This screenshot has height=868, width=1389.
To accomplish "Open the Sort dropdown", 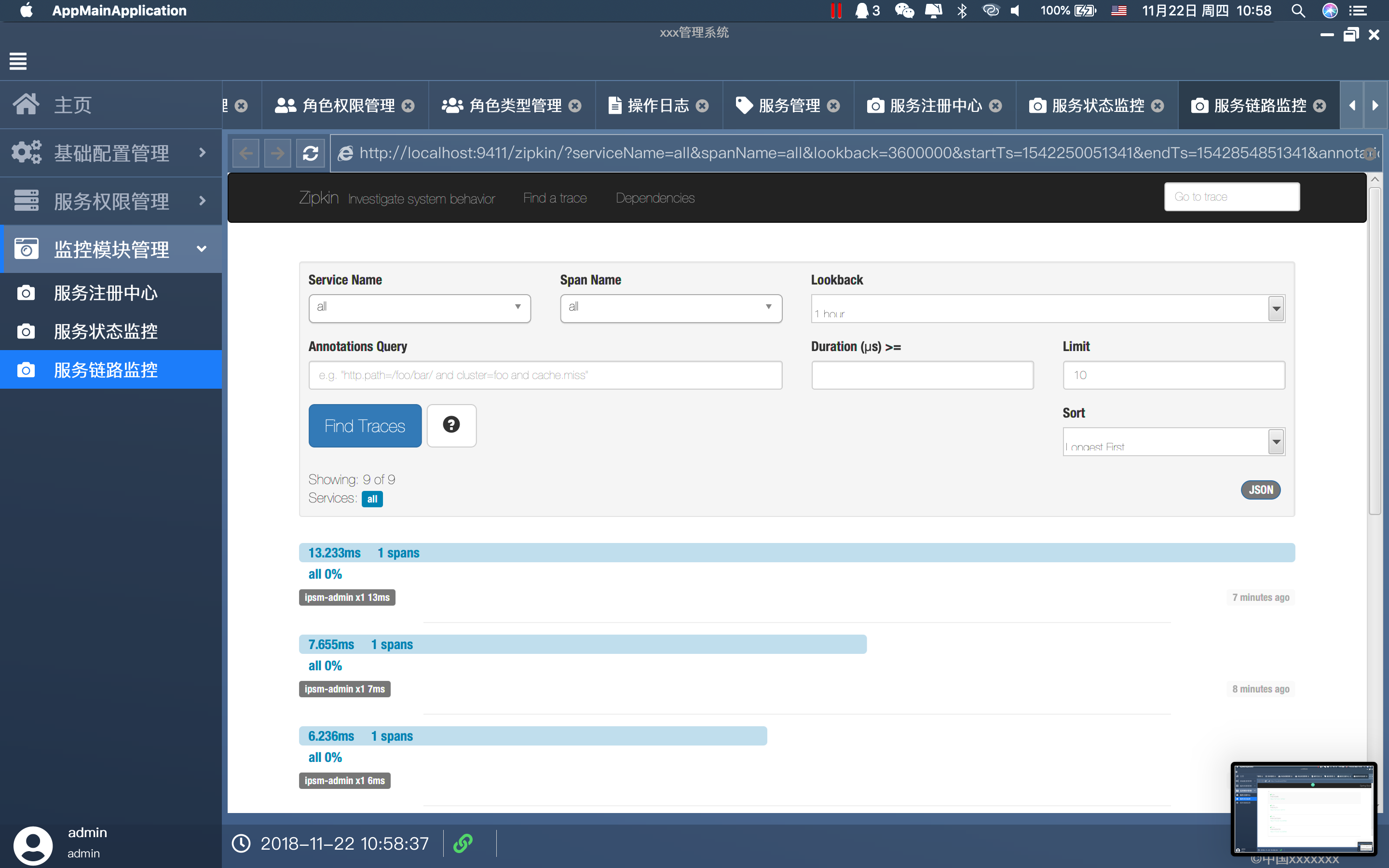I will tap(1173, 441).
